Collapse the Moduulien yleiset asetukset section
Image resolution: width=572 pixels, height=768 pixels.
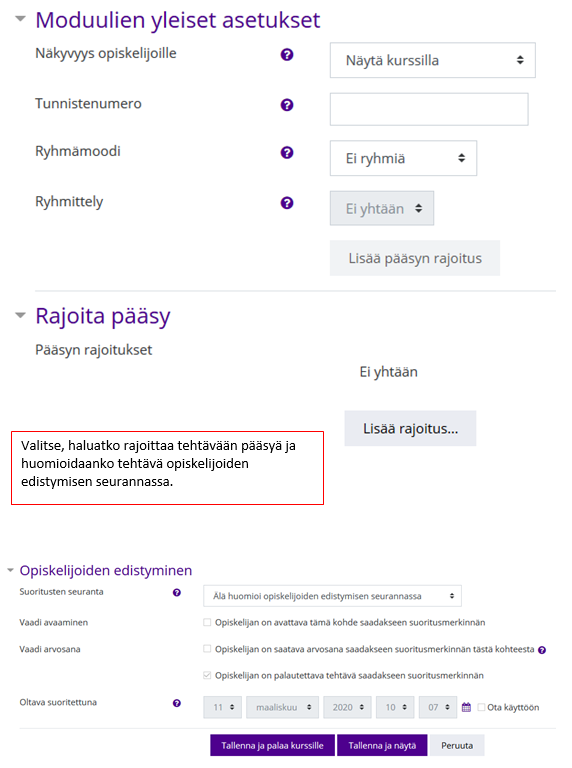[20, 20]
